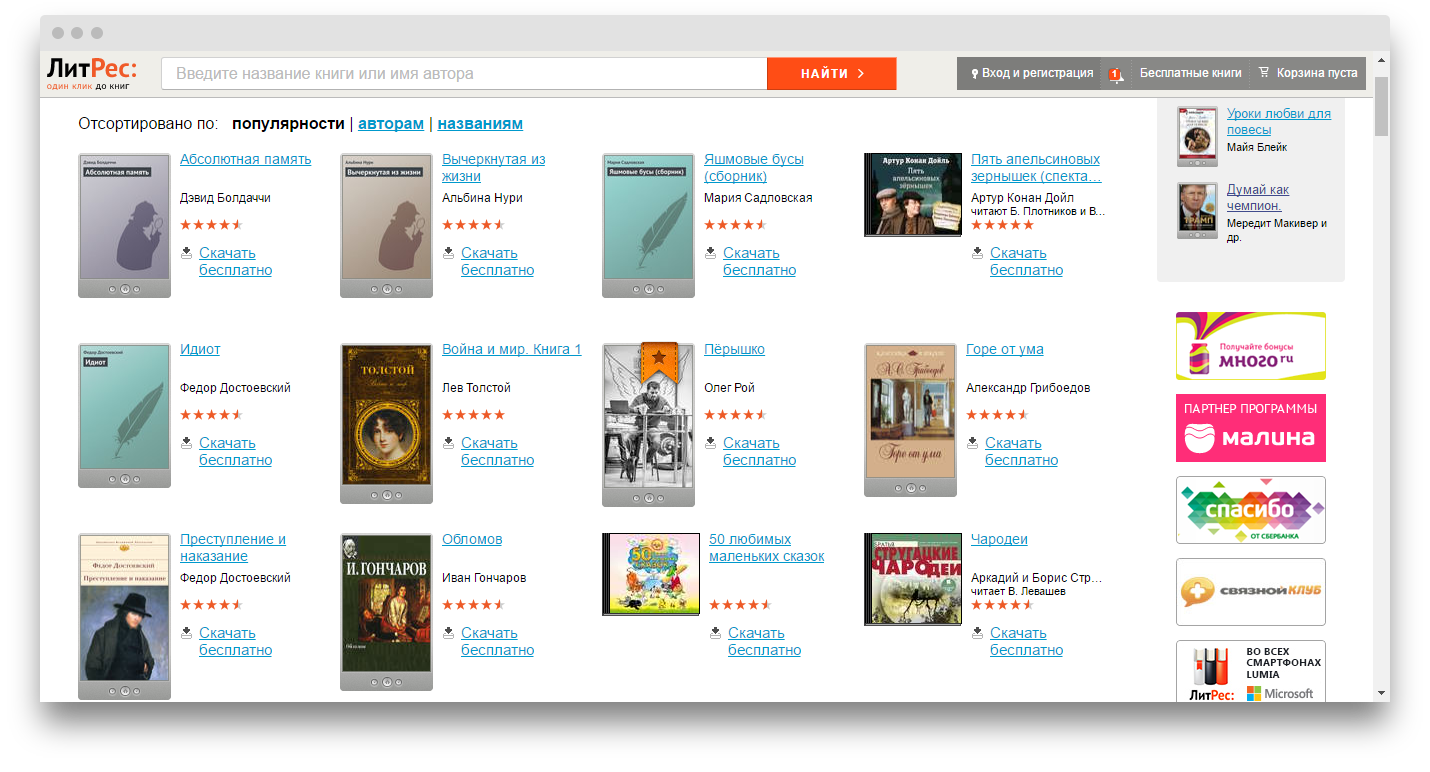The image size is (1430, 772).
Task: Open the Связной Клуб banner
Action: (1250, 592)
